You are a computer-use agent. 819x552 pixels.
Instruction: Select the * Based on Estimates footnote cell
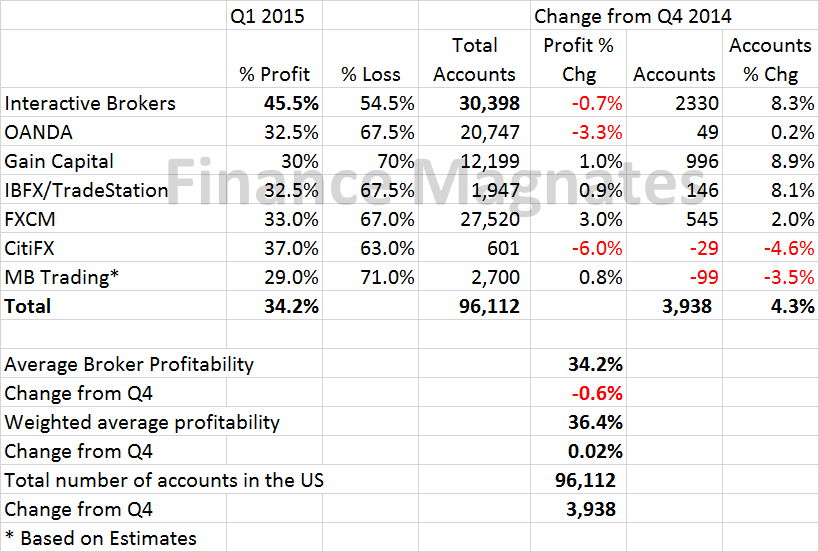[x=100, y=538]
